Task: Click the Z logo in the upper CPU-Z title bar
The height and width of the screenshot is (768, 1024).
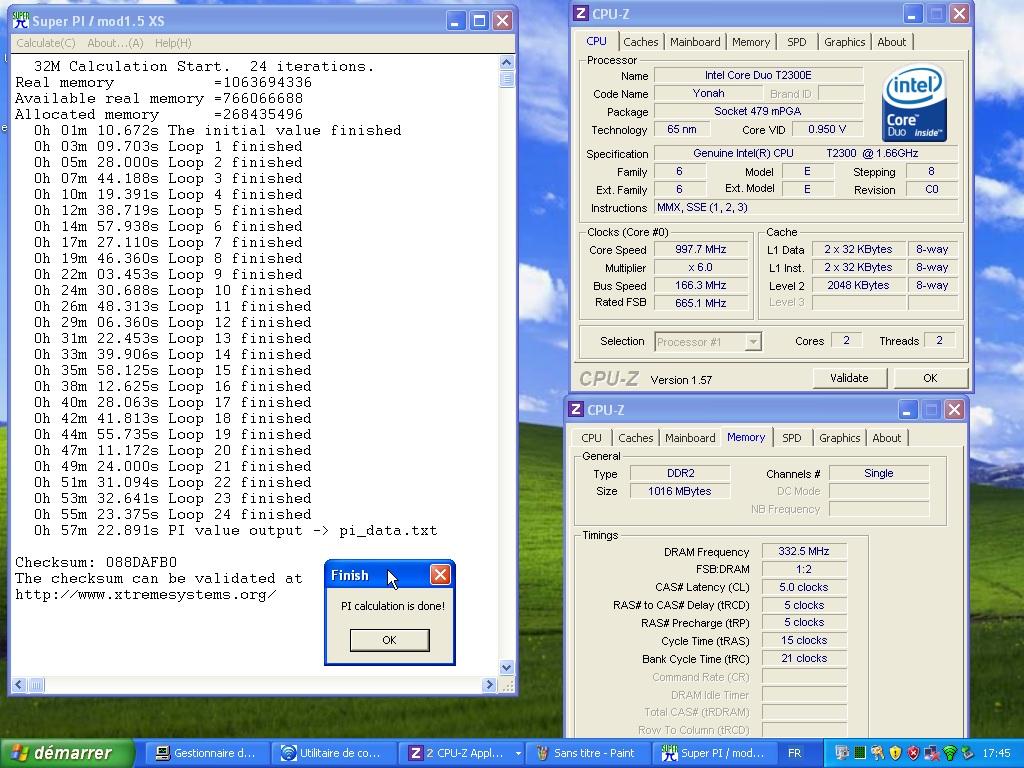Action: pos(581,13)
